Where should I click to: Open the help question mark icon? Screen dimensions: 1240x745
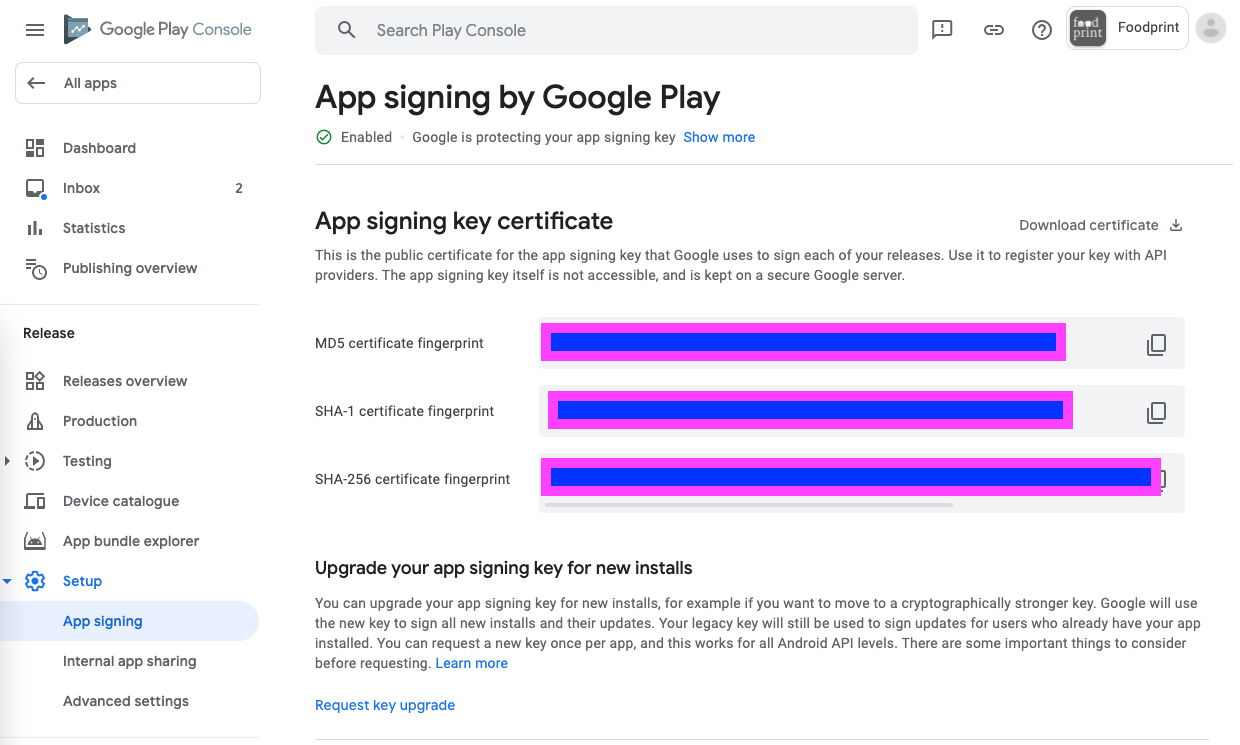pyautogui.click(x=1042, y=30)
